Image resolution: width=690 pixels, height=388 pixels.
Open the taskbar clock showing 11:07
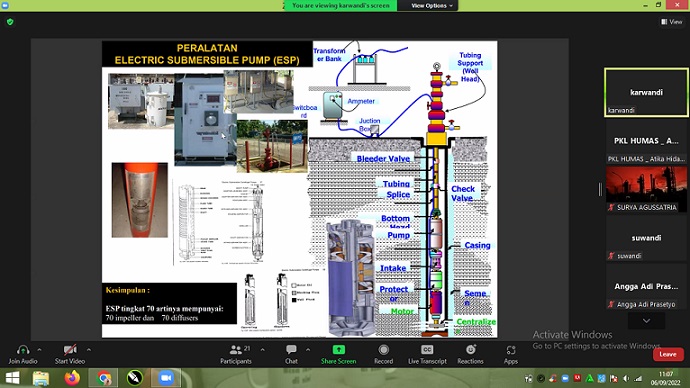tap(665, 378)
